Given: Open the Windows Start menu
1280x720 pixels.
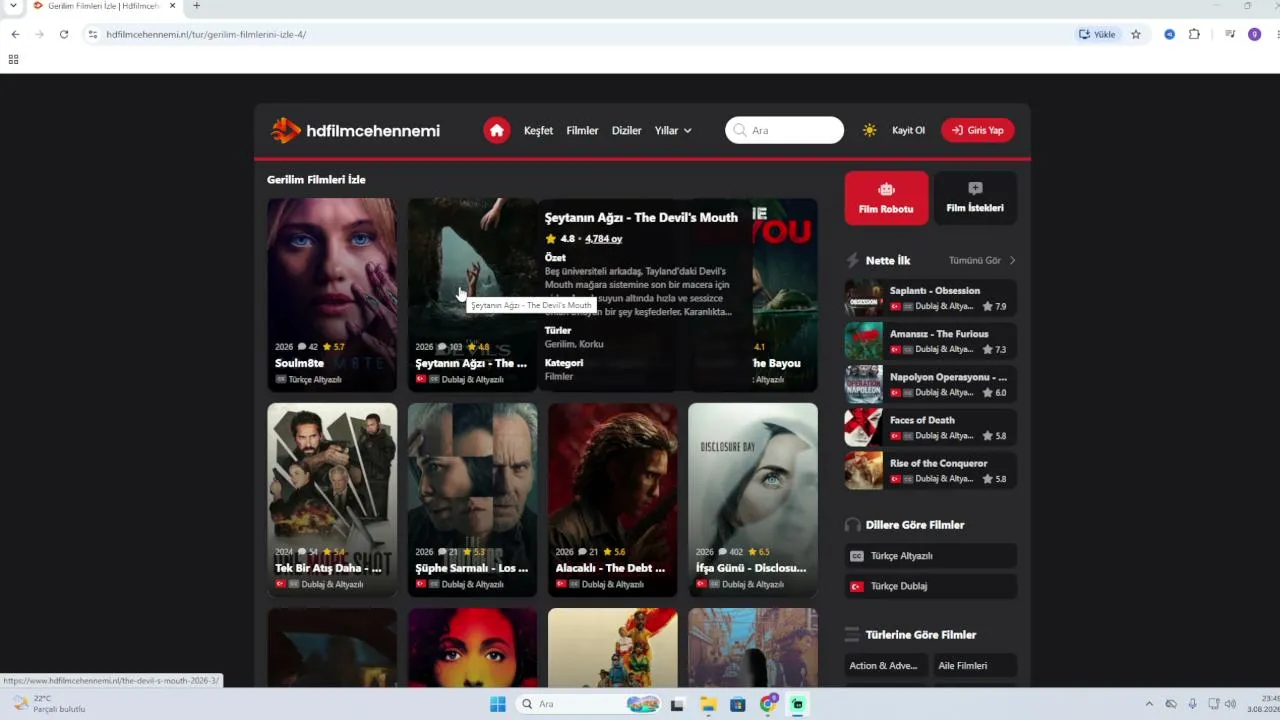Looking at the screenshot, I should pyautogui.click(x=497, y=704).
